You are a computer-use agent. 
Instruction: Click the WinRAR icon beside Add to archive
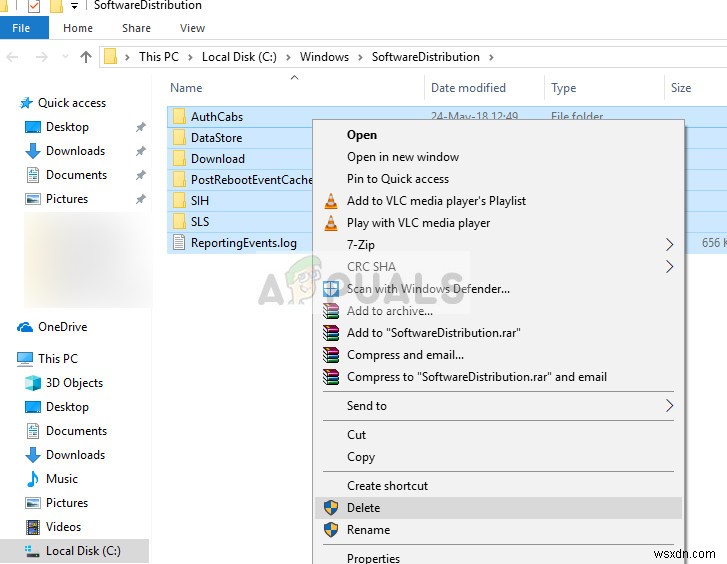[331, 311]
